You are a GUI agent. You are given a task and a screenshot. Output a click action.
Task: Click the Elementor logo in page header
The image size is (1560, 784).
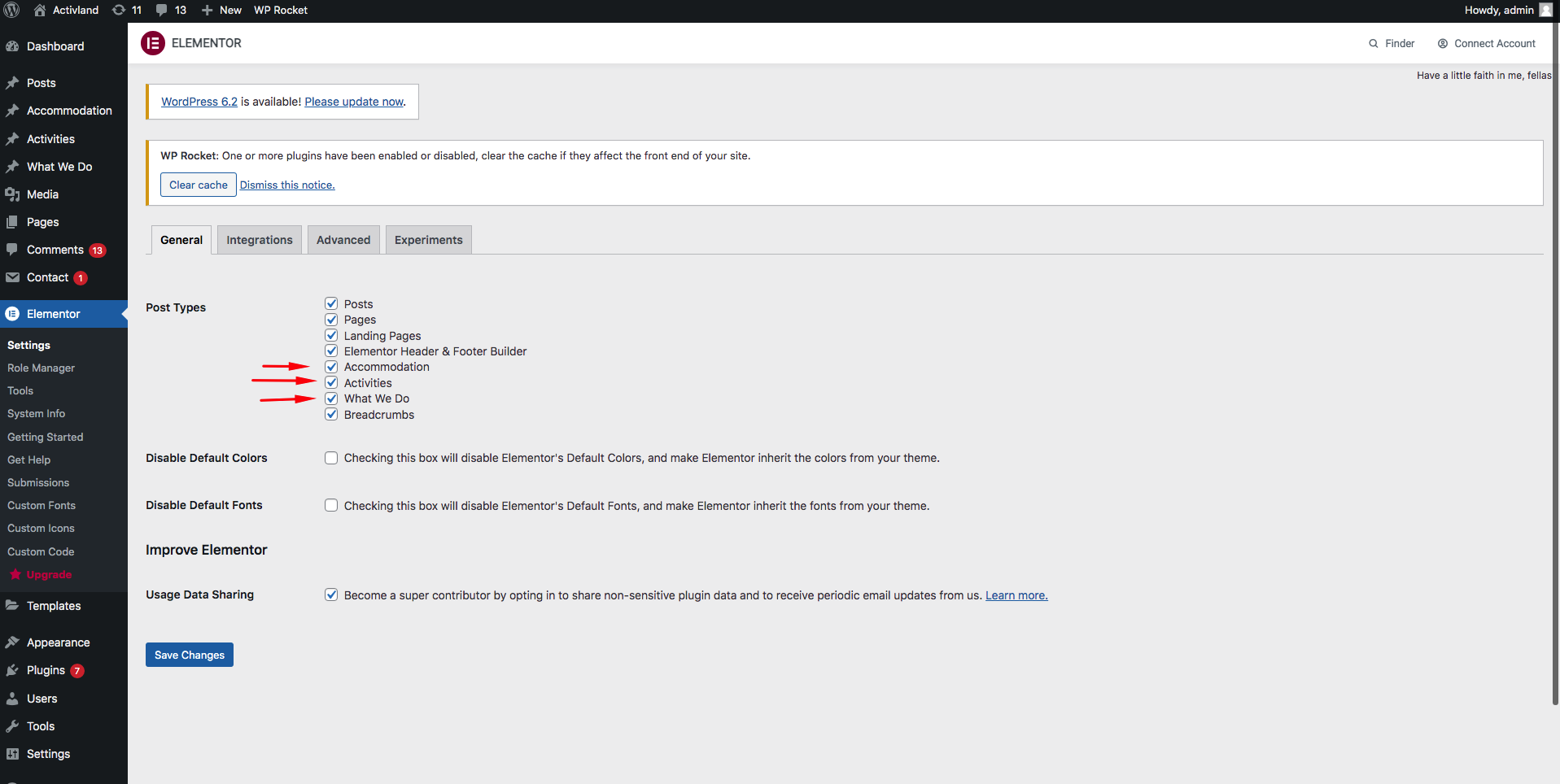(x=153, y=43)
